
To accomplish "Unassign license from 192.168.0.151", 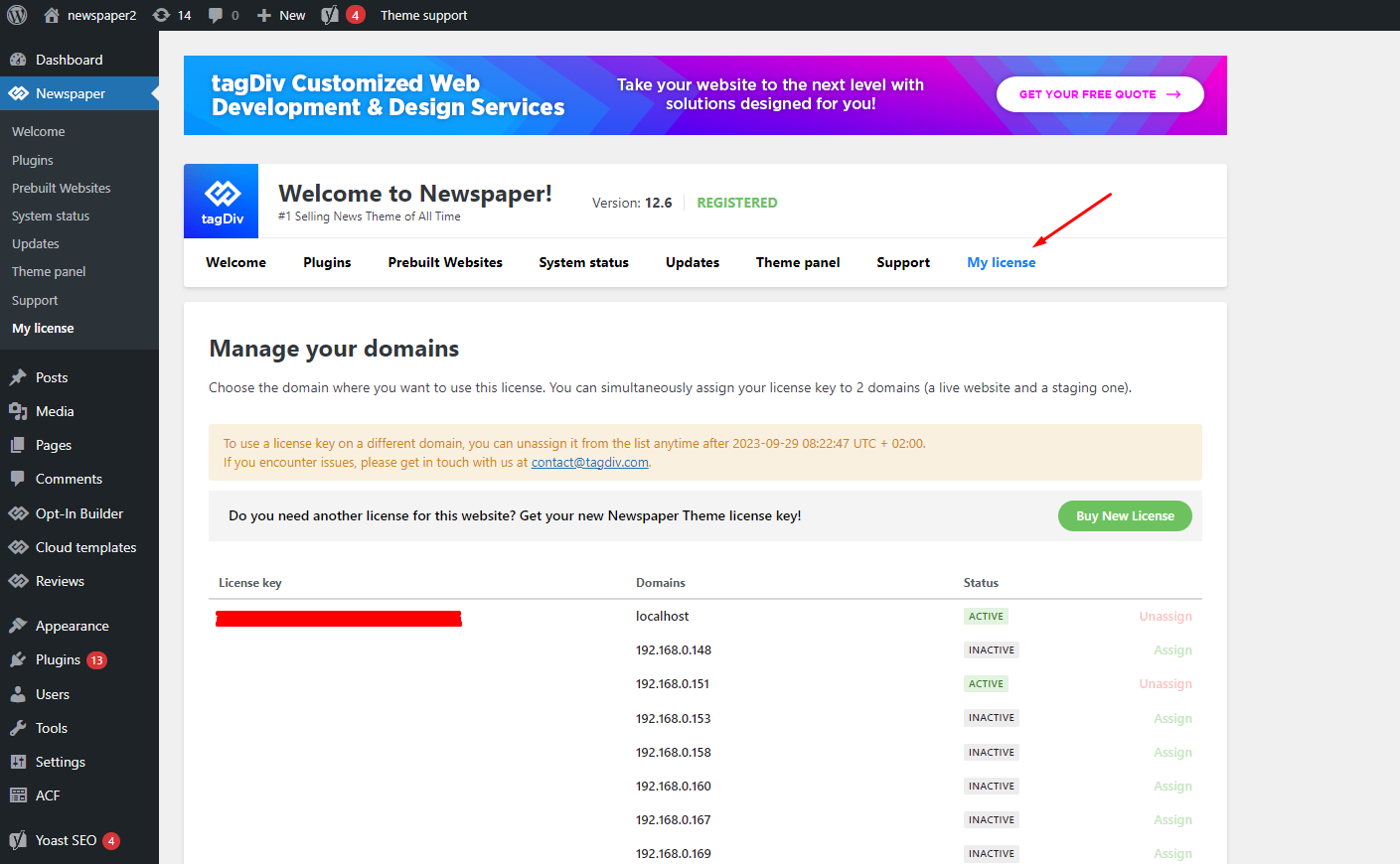I will coord(1166,683).
